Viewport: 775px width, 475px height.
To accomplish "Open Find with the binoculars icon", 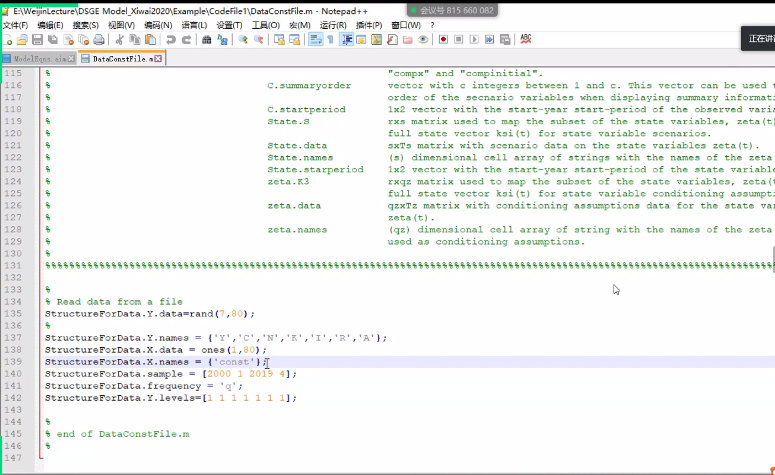I will pyautogui.click(x=207, y=40).
